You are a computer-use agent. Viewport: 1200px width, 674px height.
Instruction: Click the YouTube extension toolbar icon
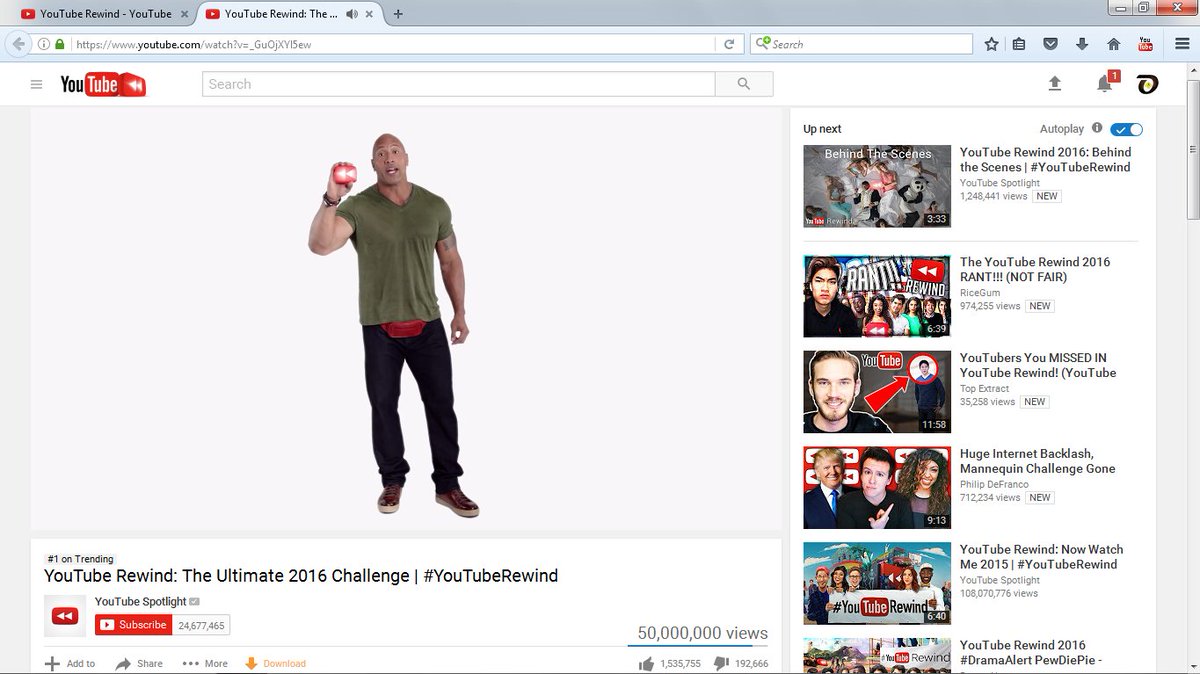coord(1146,44)
